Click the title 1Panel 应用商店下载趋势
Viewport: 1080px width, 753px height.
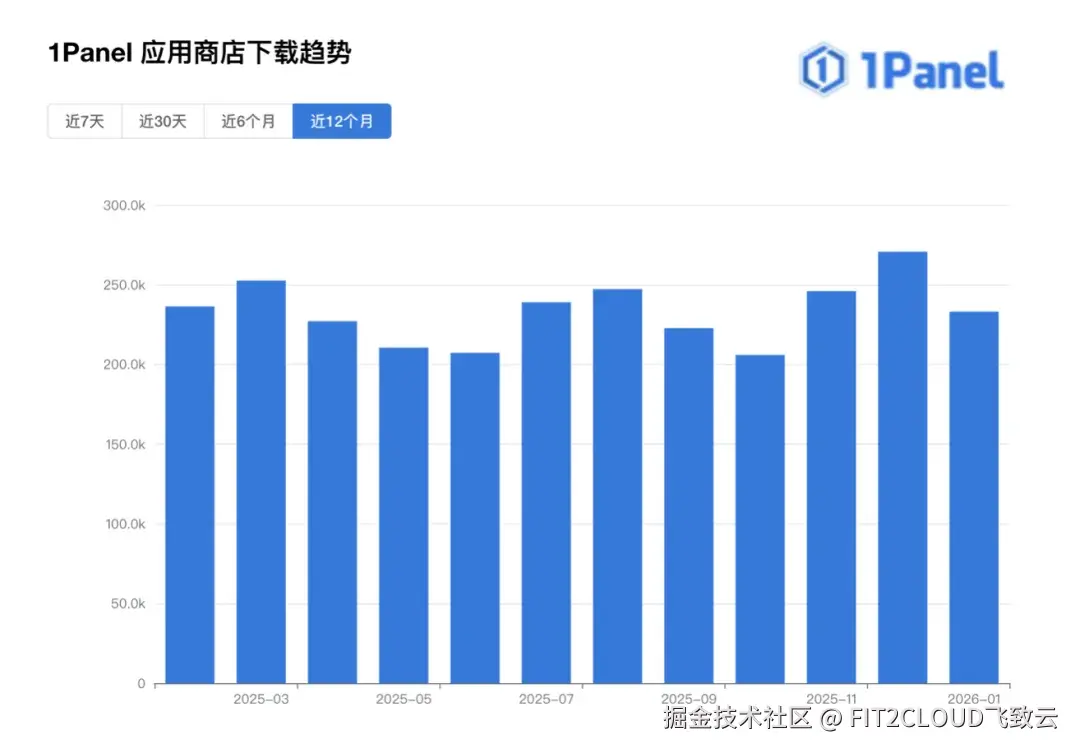click(200, 52)
